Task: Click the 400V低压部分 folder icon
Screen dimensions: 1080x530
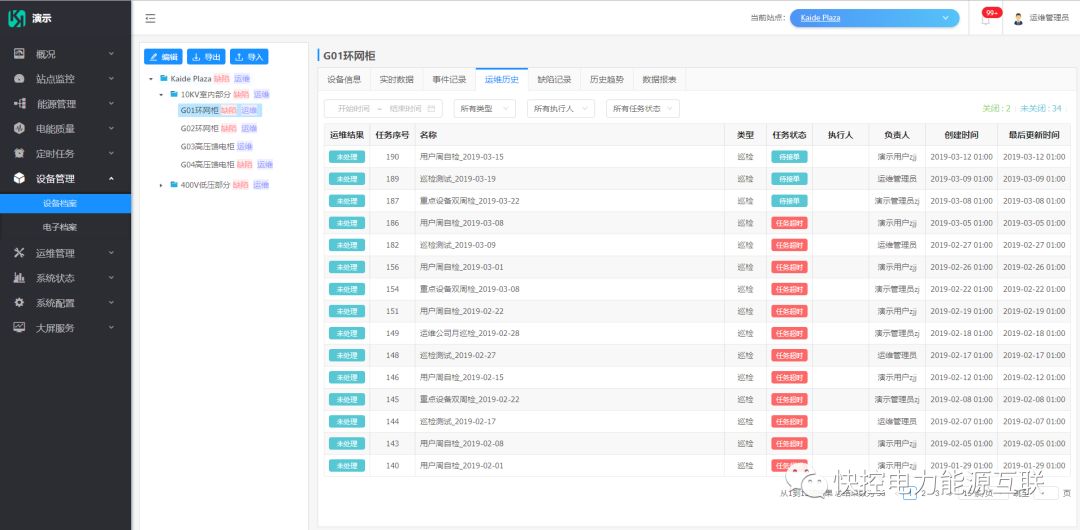Action: point(174,185)
